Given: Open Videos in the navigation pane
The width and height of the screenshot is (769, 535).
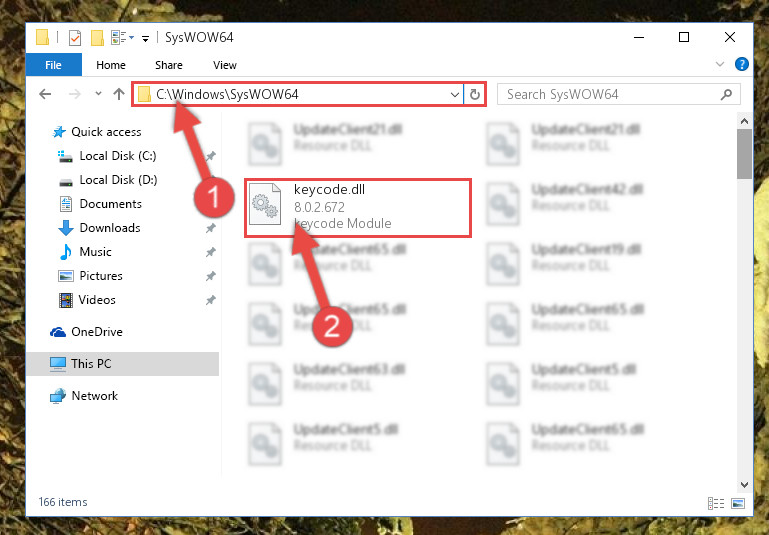Looking at the screenshot, I should pyautogui.click(x=97, y=300).
